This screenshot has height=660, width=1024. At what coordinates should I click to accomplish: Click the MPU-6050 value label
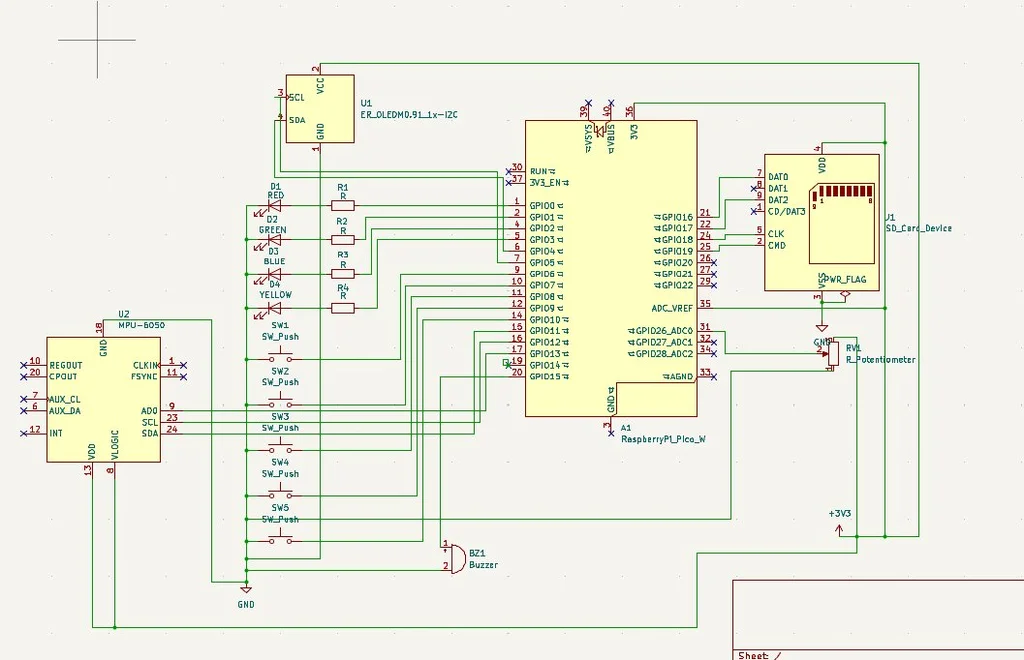point(141,325)
